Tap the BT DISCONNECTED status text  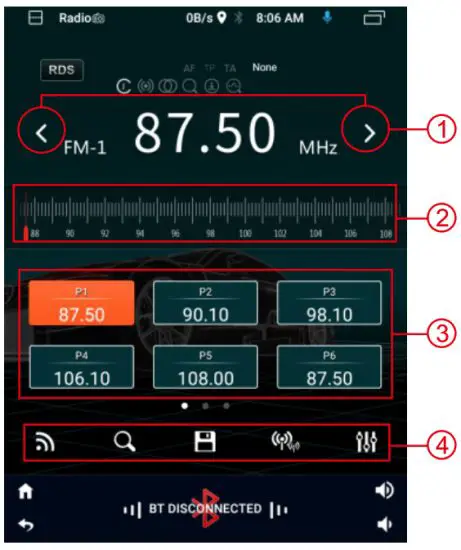coord(205,509)
